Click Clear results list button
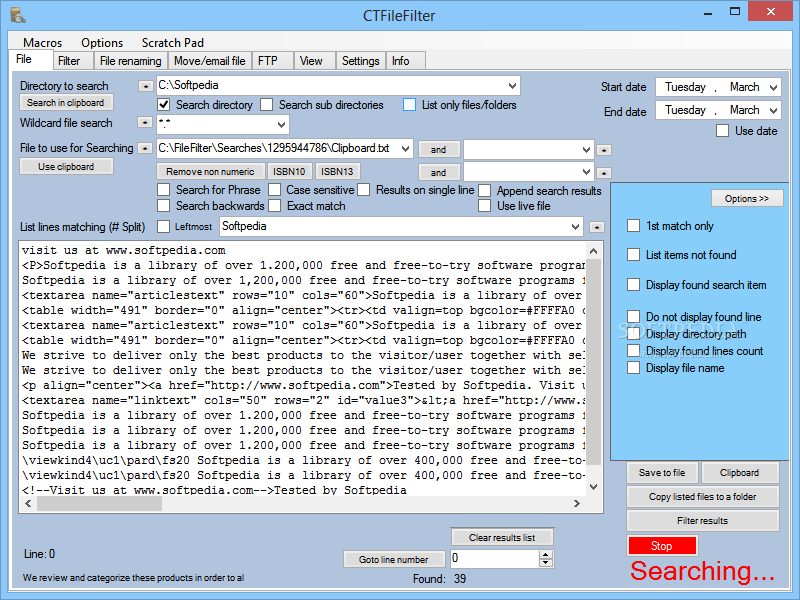 pos(502,537)
